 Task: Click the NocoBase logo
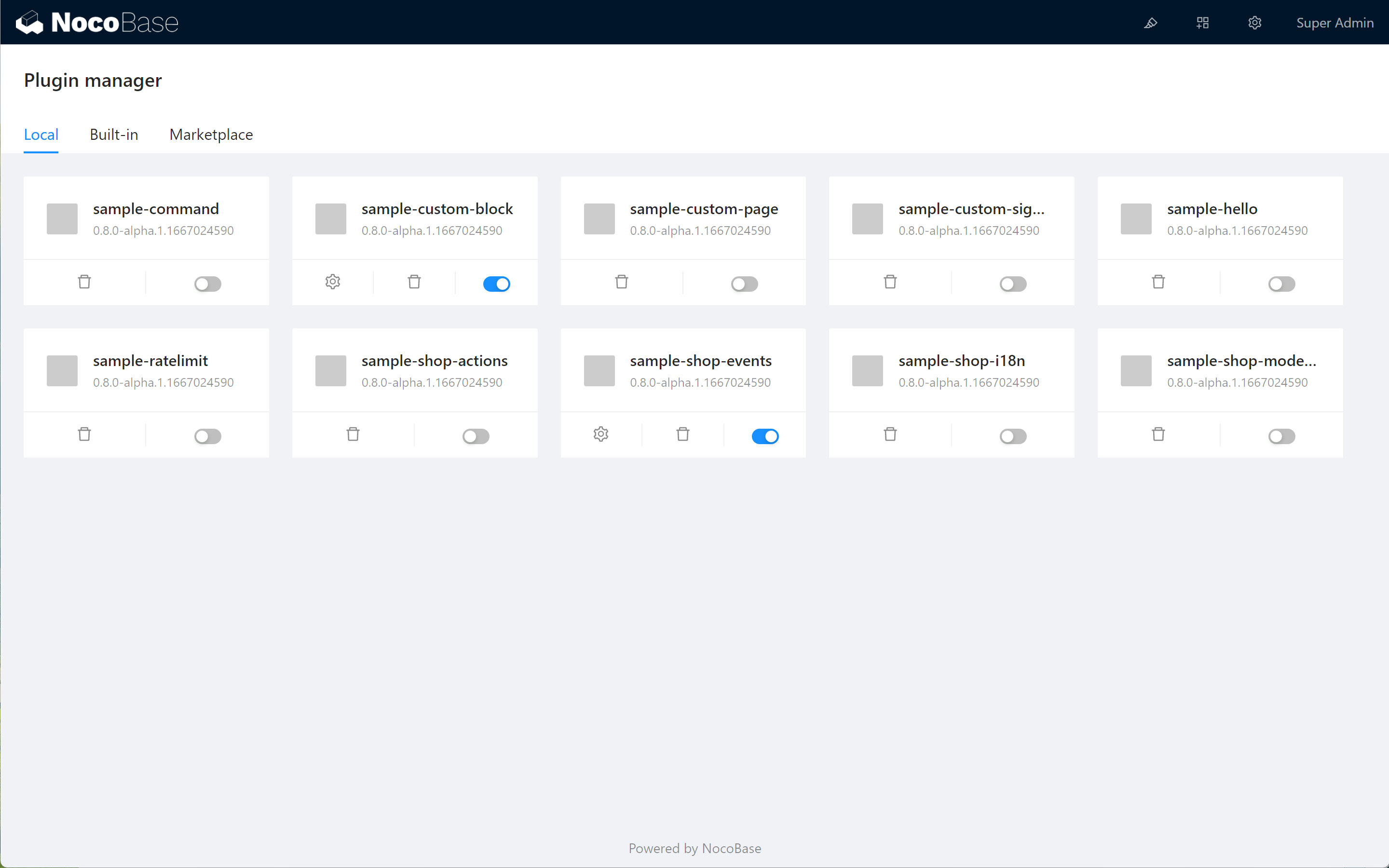[97, 23]
